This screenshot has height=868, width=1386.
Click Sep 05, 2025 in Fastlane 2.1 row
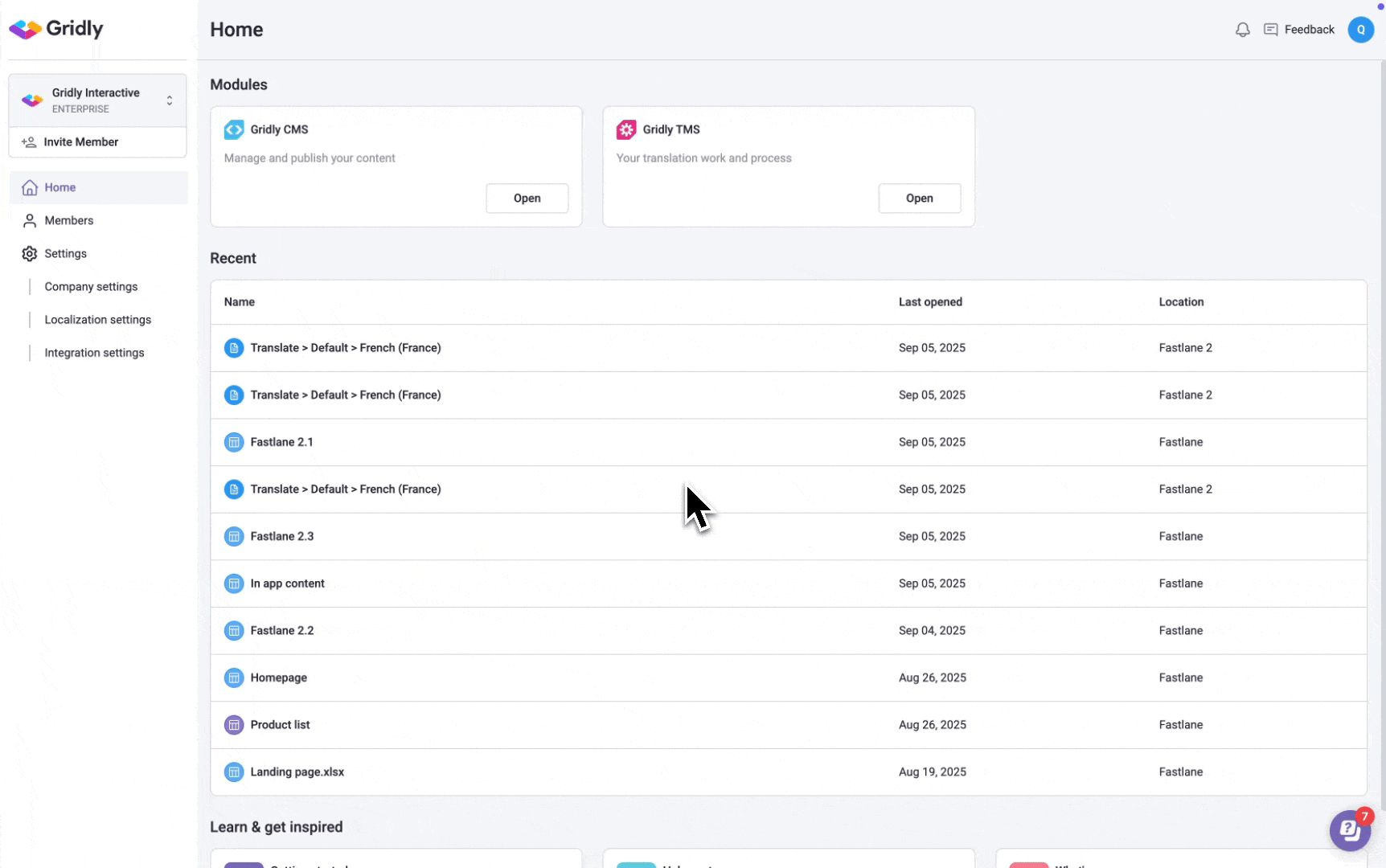(932, 442)
